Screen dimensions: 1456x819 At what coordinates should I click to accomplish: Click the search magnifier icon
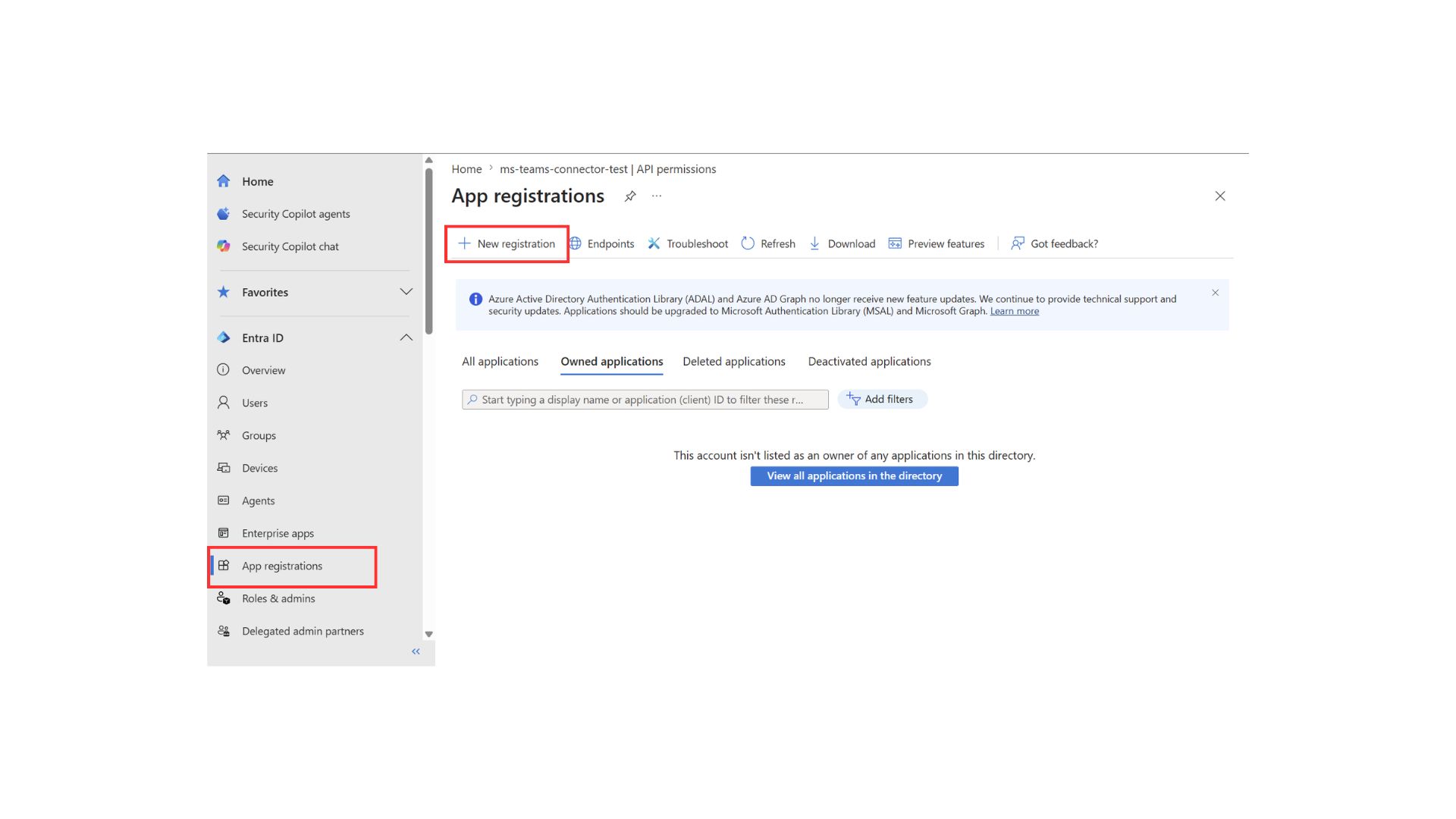pos(472,400)
